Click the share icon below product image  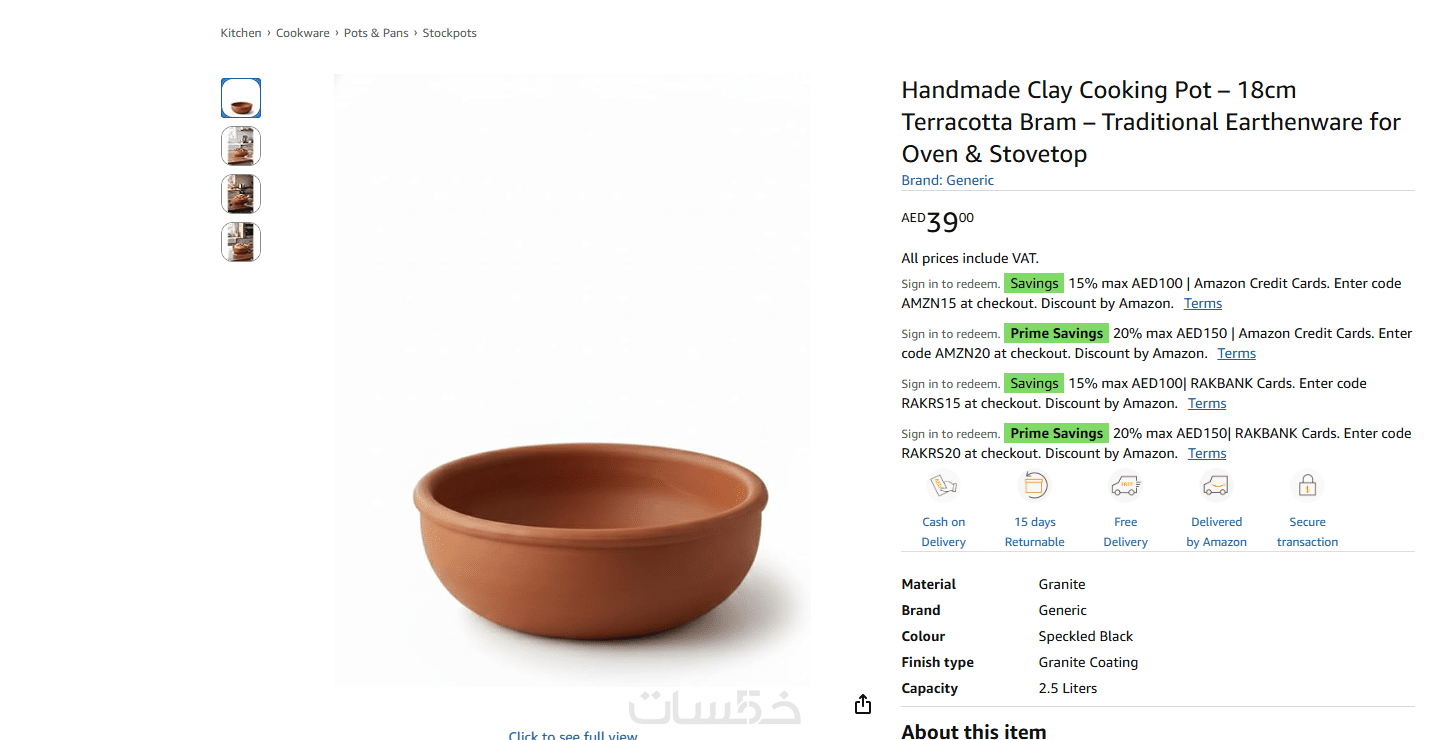point(863,705)
